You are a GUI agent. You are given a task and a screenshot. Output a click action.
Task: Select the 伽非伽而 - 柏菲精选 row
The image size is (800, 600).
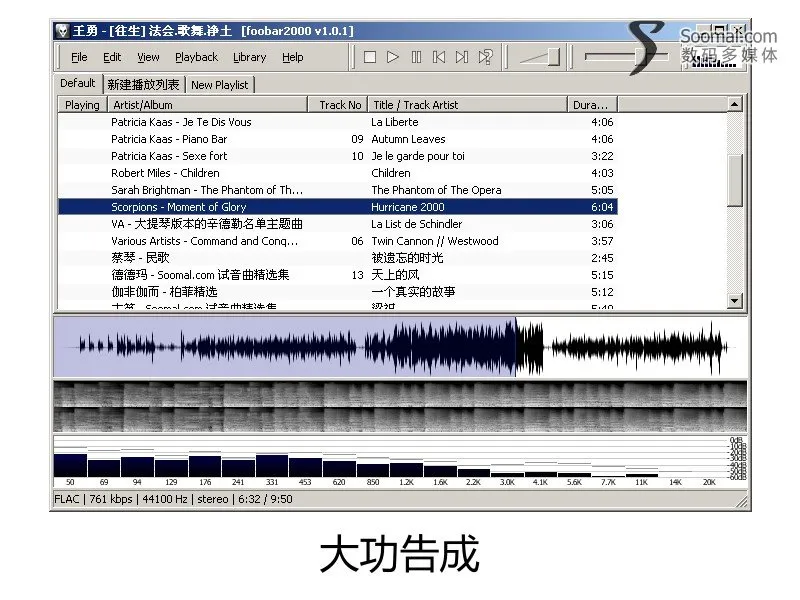pyautogui.click(x=337, y=292)
